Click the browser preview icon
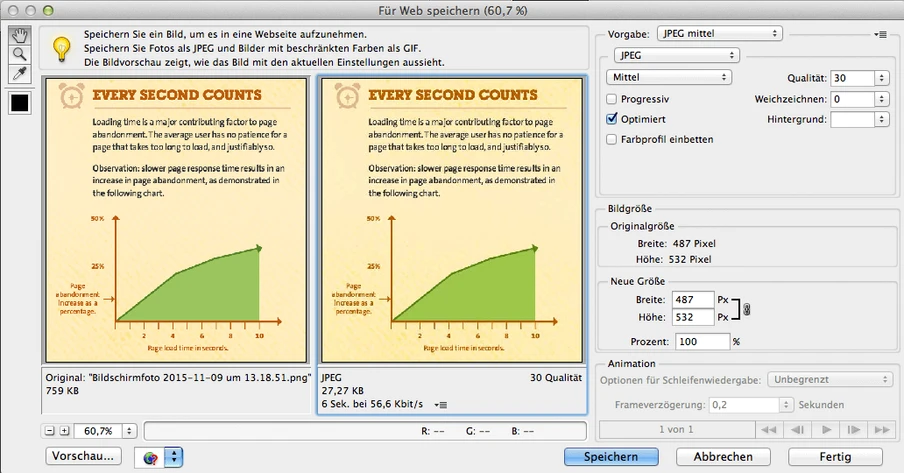 pos(151,457)
